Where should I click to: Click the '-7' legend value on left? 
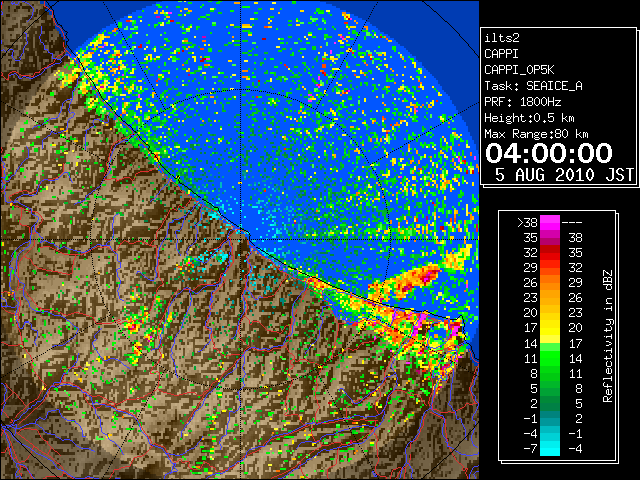pyautogui.click(x=531, y=448)
